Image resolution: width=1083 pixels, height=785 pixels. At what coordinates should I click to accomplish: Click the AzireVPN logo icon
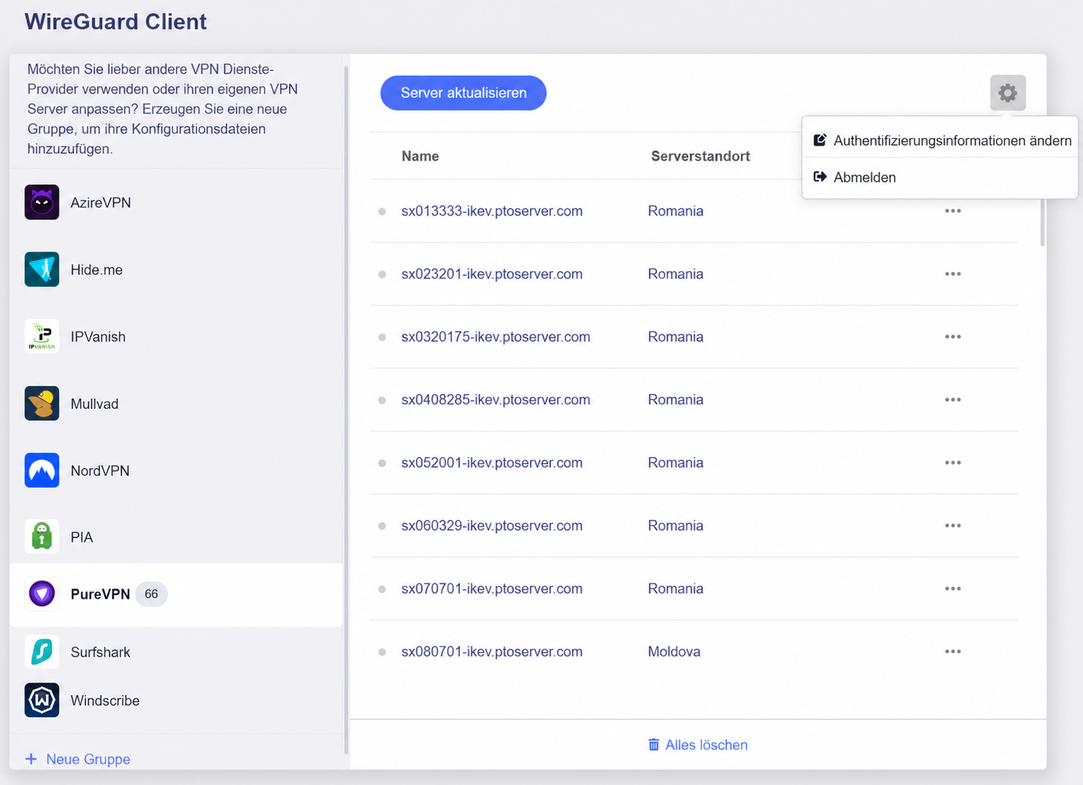point(42,202)
